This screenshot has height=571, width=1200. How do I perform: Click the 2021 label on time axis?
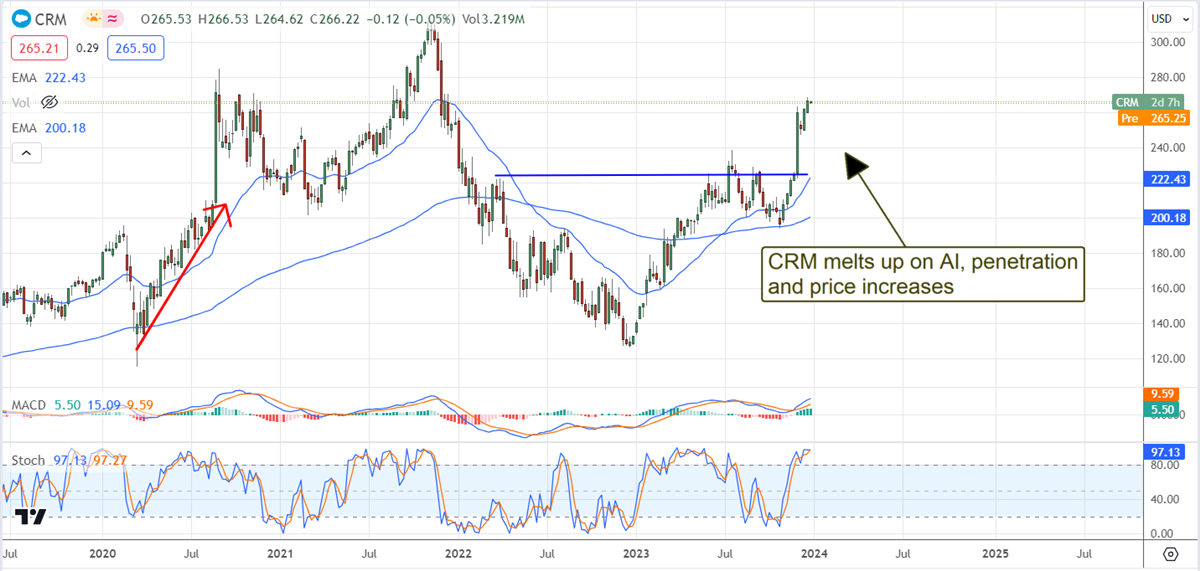click(x=281, y=552)
